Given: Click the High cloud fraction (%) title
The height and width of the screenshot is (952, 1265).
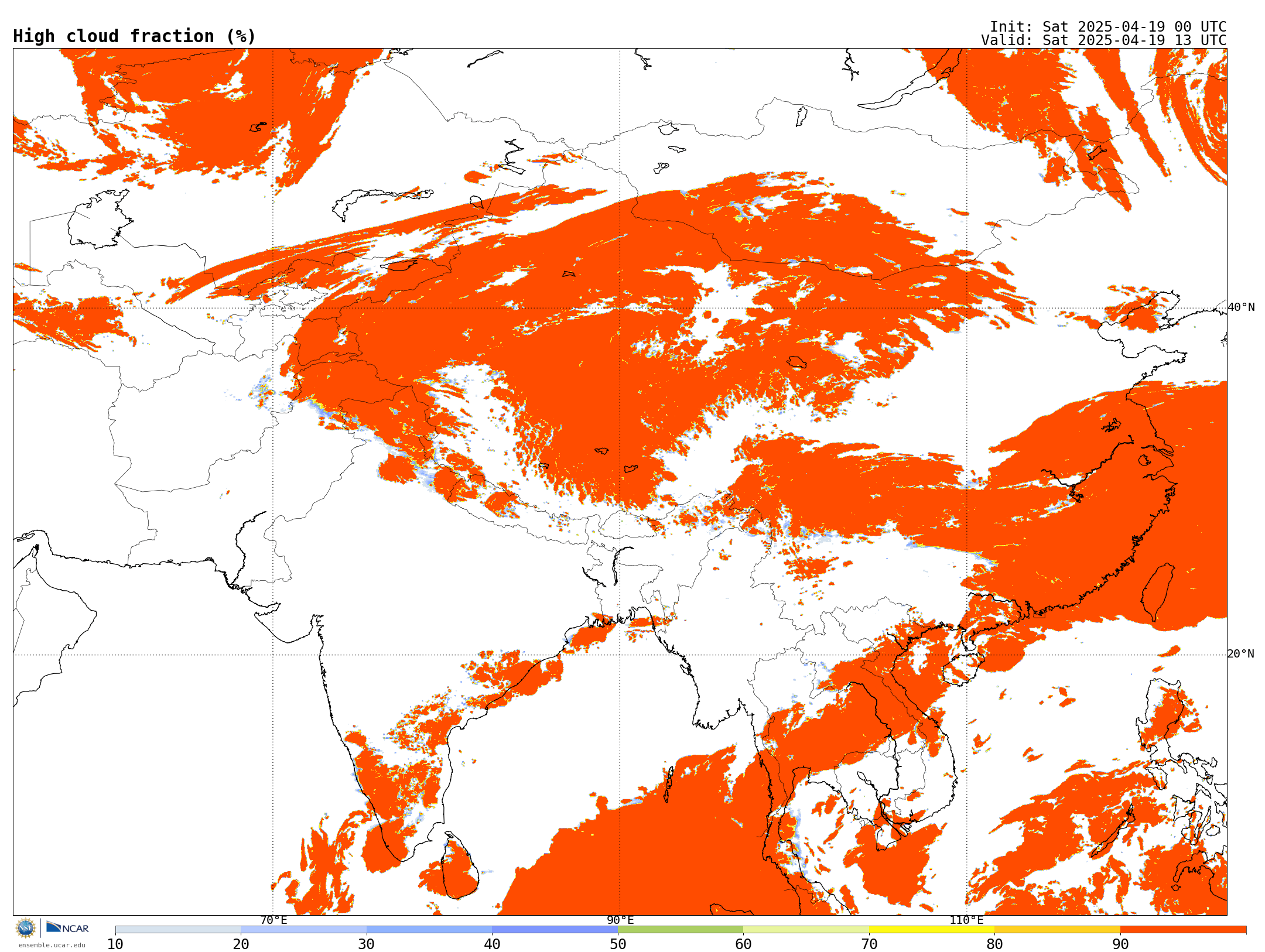Looking at the screenshot, I should point(135,36).
